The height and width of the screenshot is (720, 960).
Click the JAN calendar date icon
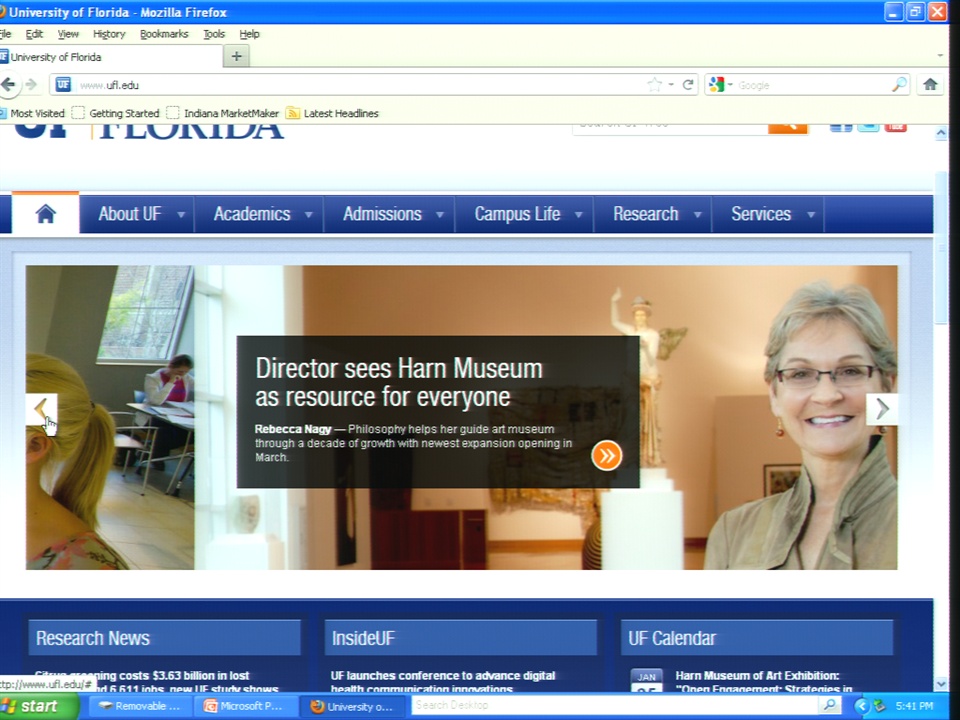point(647,680)
